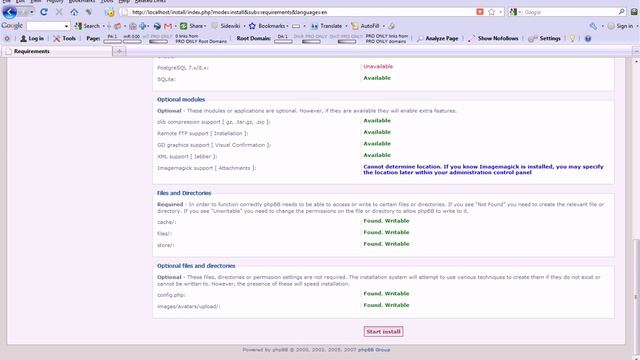Click the Google logo on the toolbar
Image resolution: width=640 pixels, height=360 pixels.
(x=12, y=26)
